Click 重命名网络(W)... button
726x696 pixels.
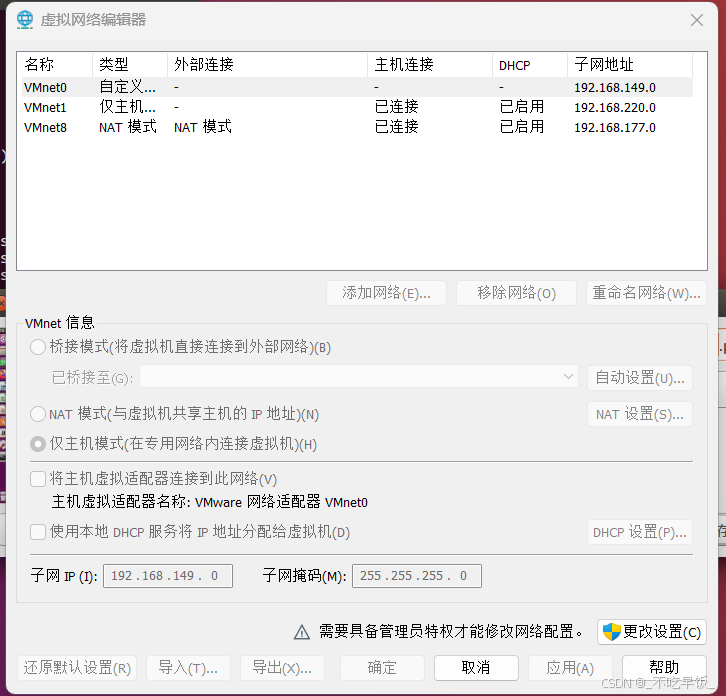[x=646, y=293]
